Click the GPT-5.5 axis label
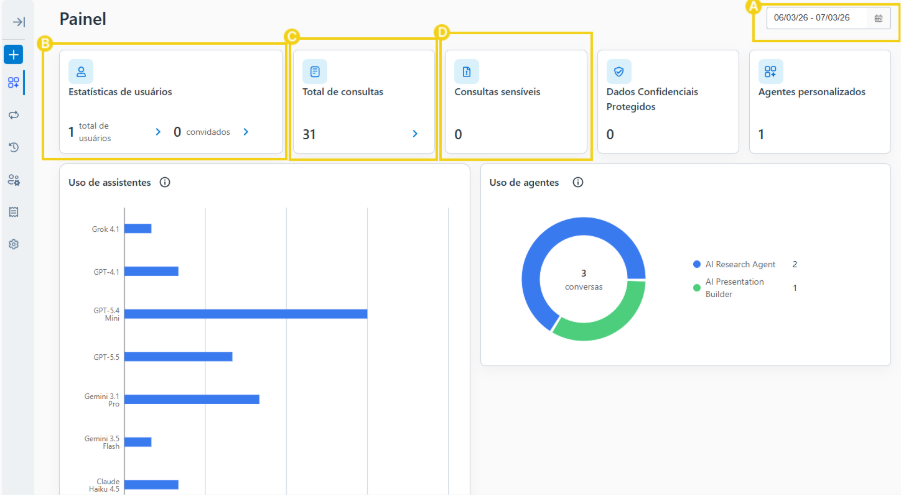 point(106,357)
